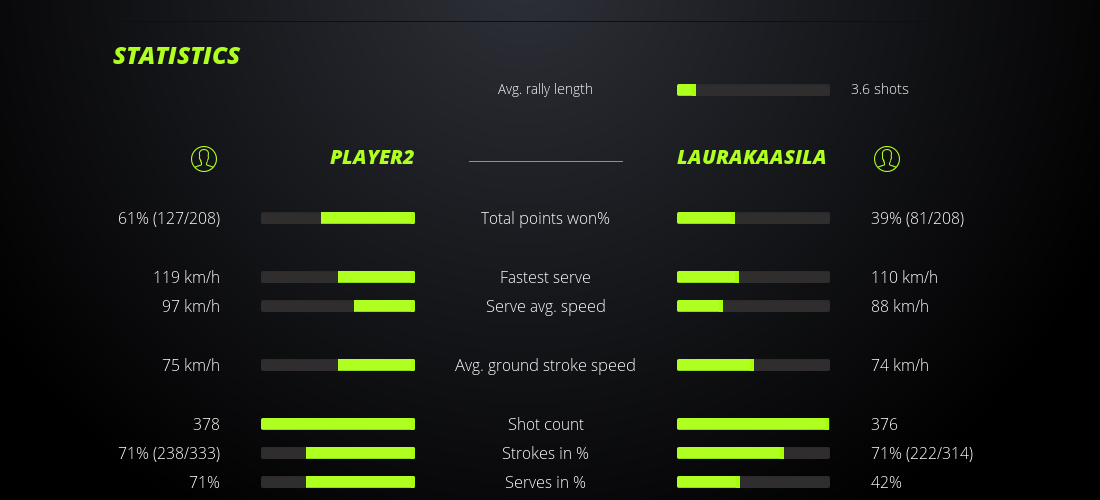This screenshot has height=500, width=1100.
Task: Select the Avg. rally length label
Action: [x=545, y=89]
